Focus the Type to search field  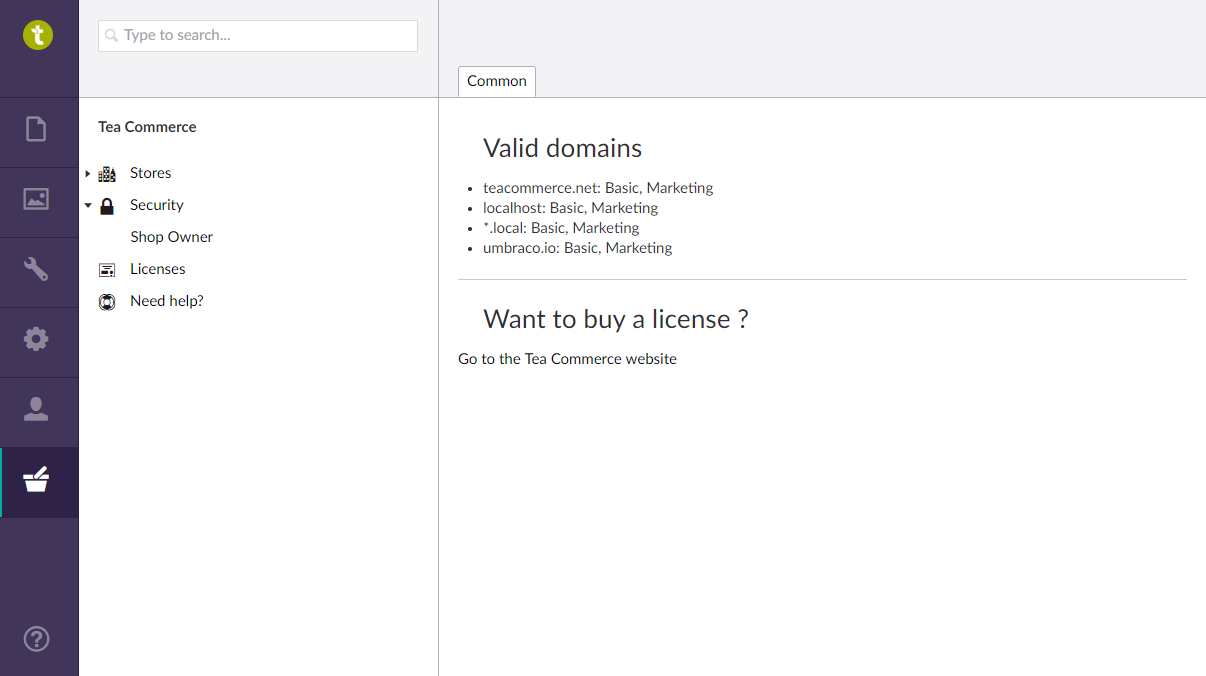pos(258,36)
